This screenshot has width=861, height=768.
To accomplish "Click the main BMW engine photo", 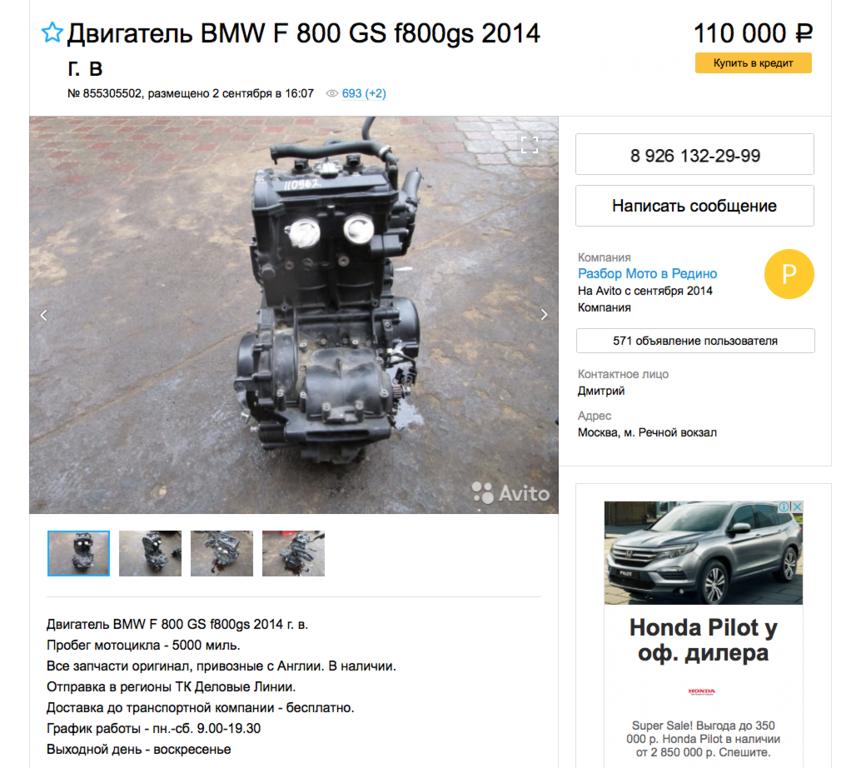I will (294, 315).
